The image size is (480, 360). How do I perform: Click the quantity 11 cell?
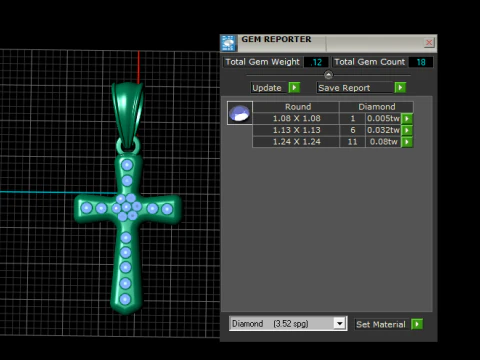352,142
